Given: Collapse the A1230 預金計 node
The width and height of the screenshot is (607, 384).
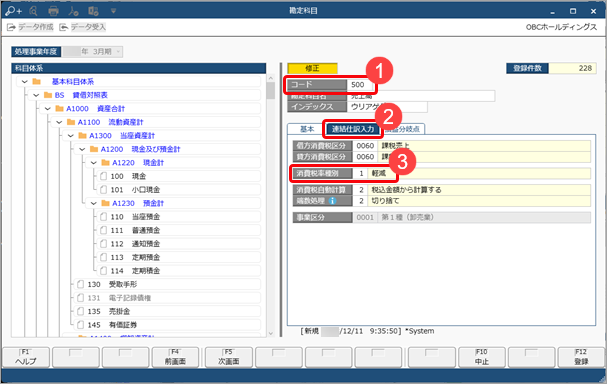Looking at the screenshot, I should point(94,203).
